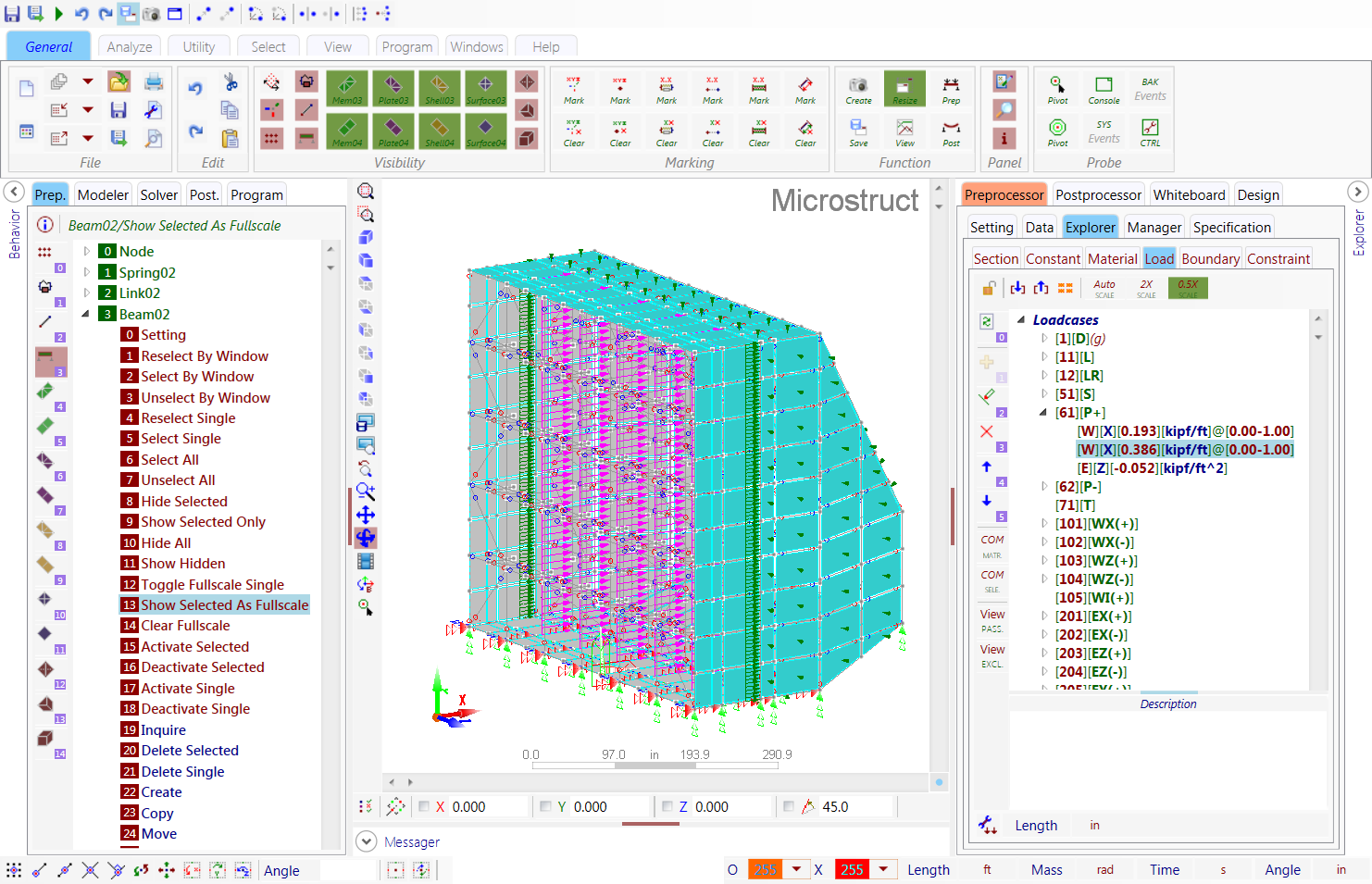Click the pan cross-arrows viewport icon
The height and width of the screenshot is (884, 1372).
[x=366, y=515]
